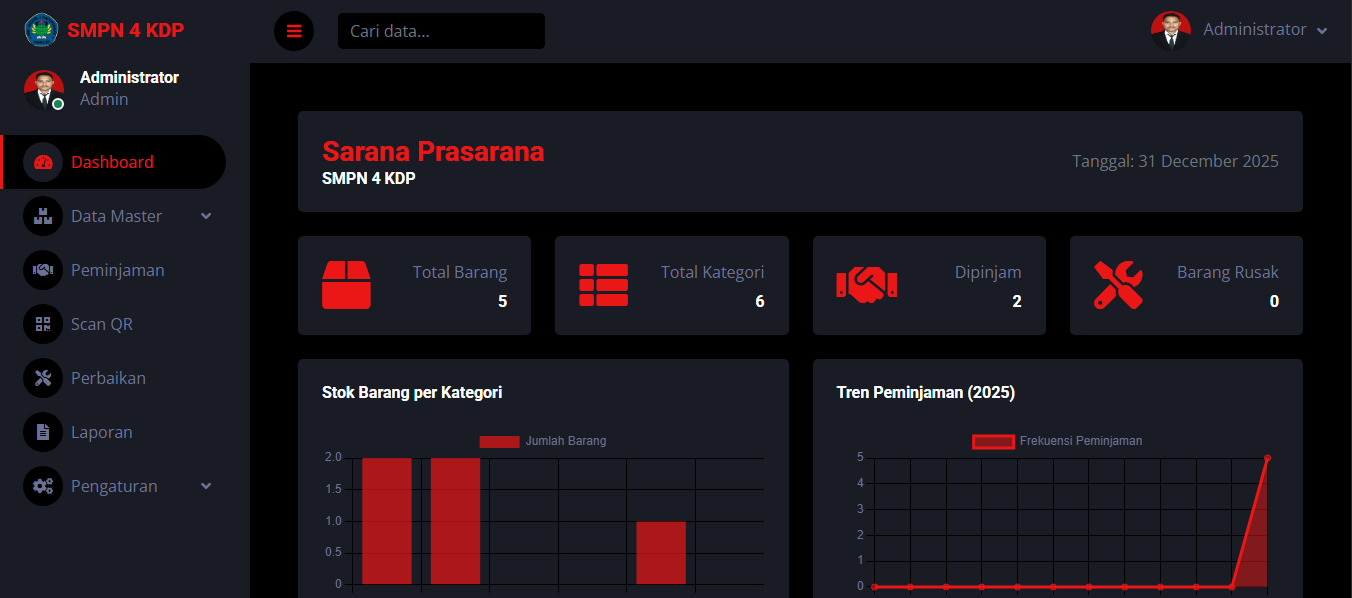1352x598 pixels.
Task: Click the Barang Rusak wrench icon
Action: pyautogui.click(x=1118, y=285)
